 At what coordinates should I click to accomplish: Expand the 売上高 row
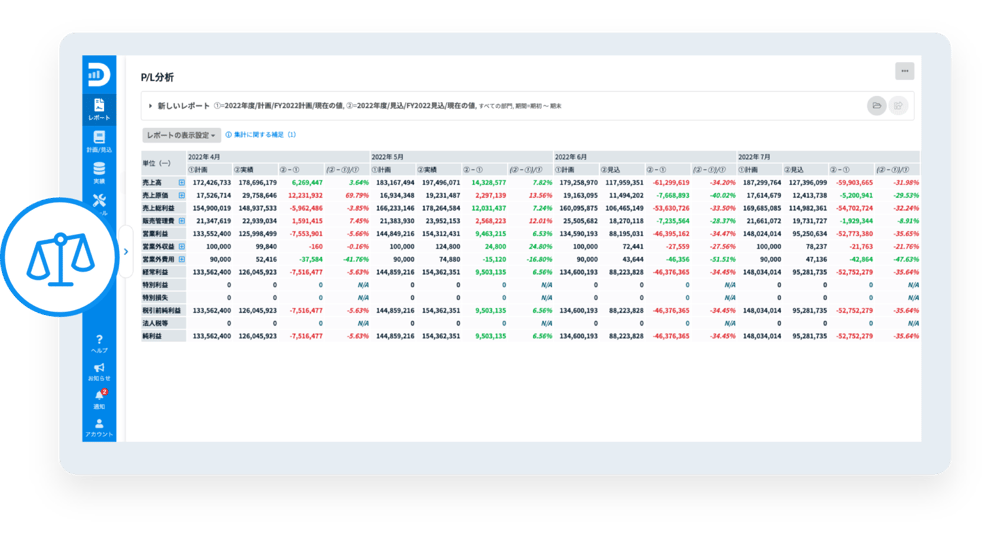[182, 183]
